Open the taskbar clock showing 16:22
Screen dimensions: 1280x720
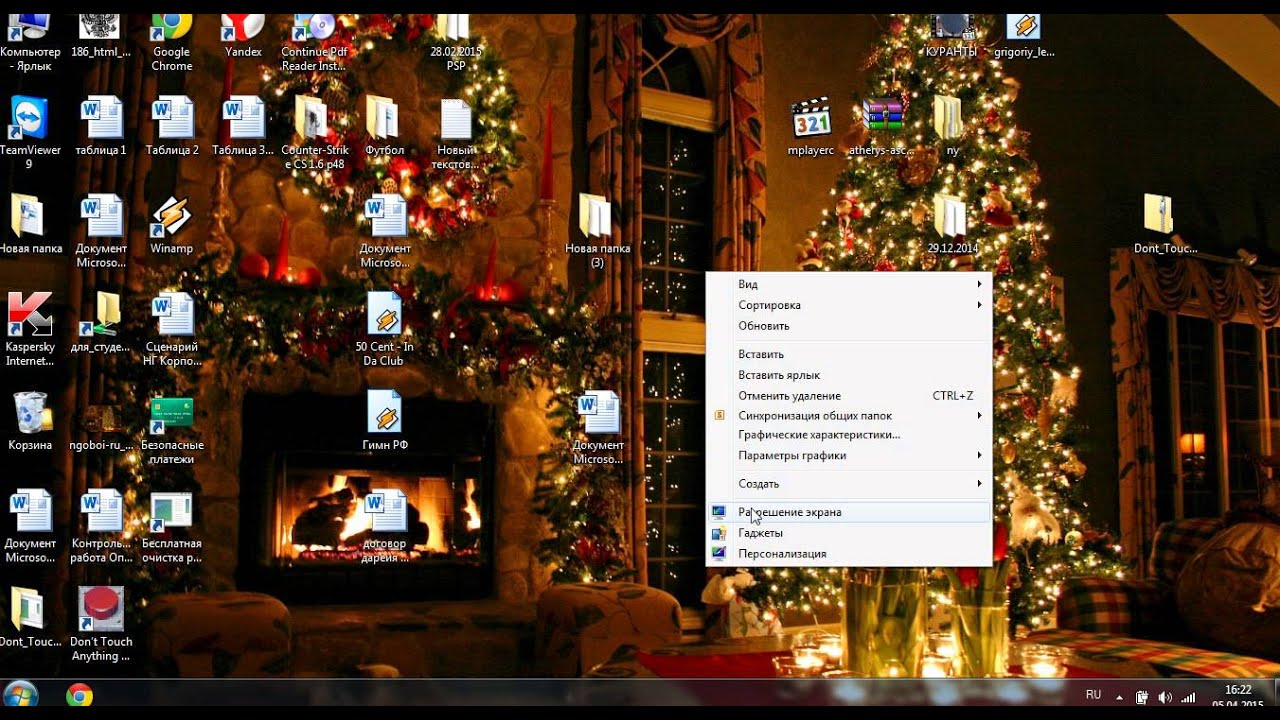(1238, 696)
